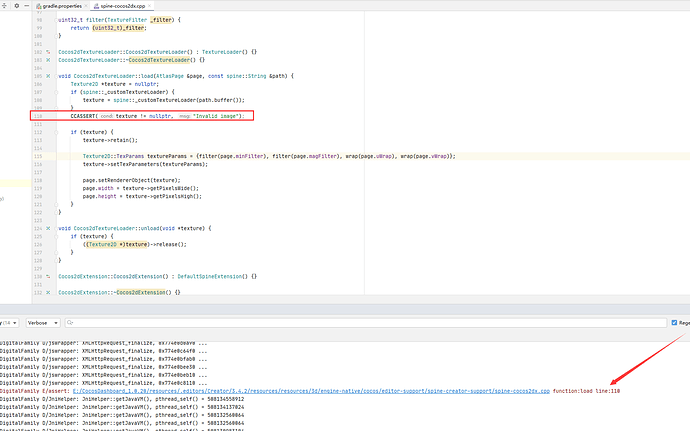This screenshot has width=690, height=431.
Task: Click Texture2D::TexParams on line 115
Action: tap(113, 156)
